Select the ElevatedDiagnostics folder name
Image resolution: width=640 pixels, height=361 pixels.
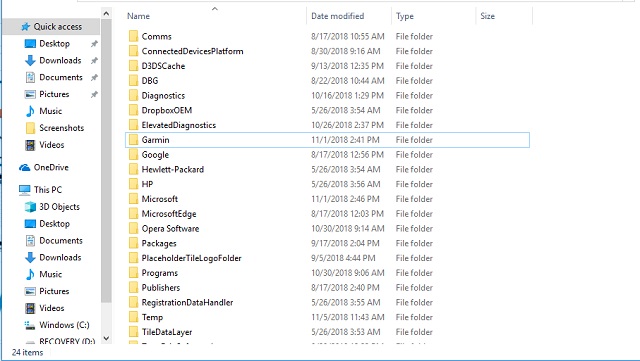point(179,125)
